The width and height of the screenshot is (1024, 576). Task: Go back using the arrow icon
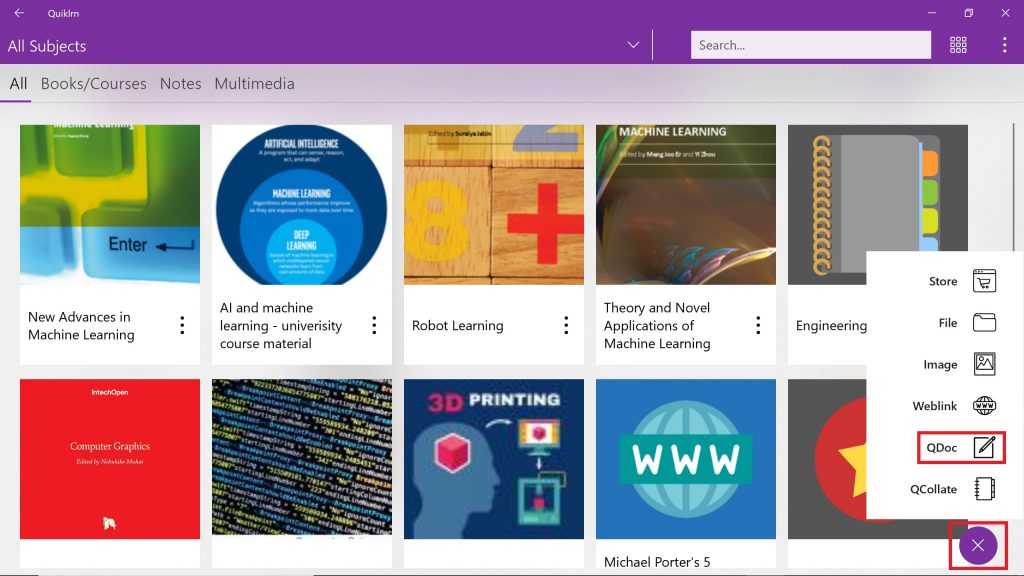[x=19, y=13]
